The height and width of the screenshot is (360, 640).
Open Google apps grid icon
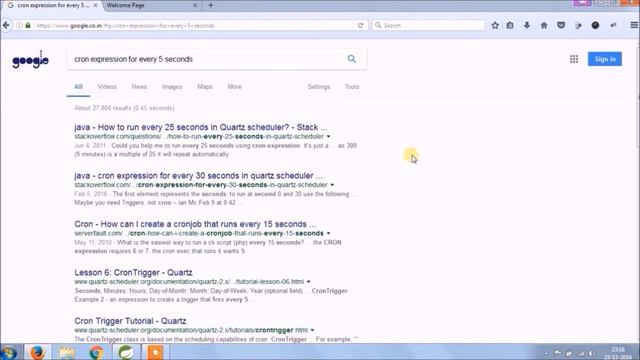574,59
